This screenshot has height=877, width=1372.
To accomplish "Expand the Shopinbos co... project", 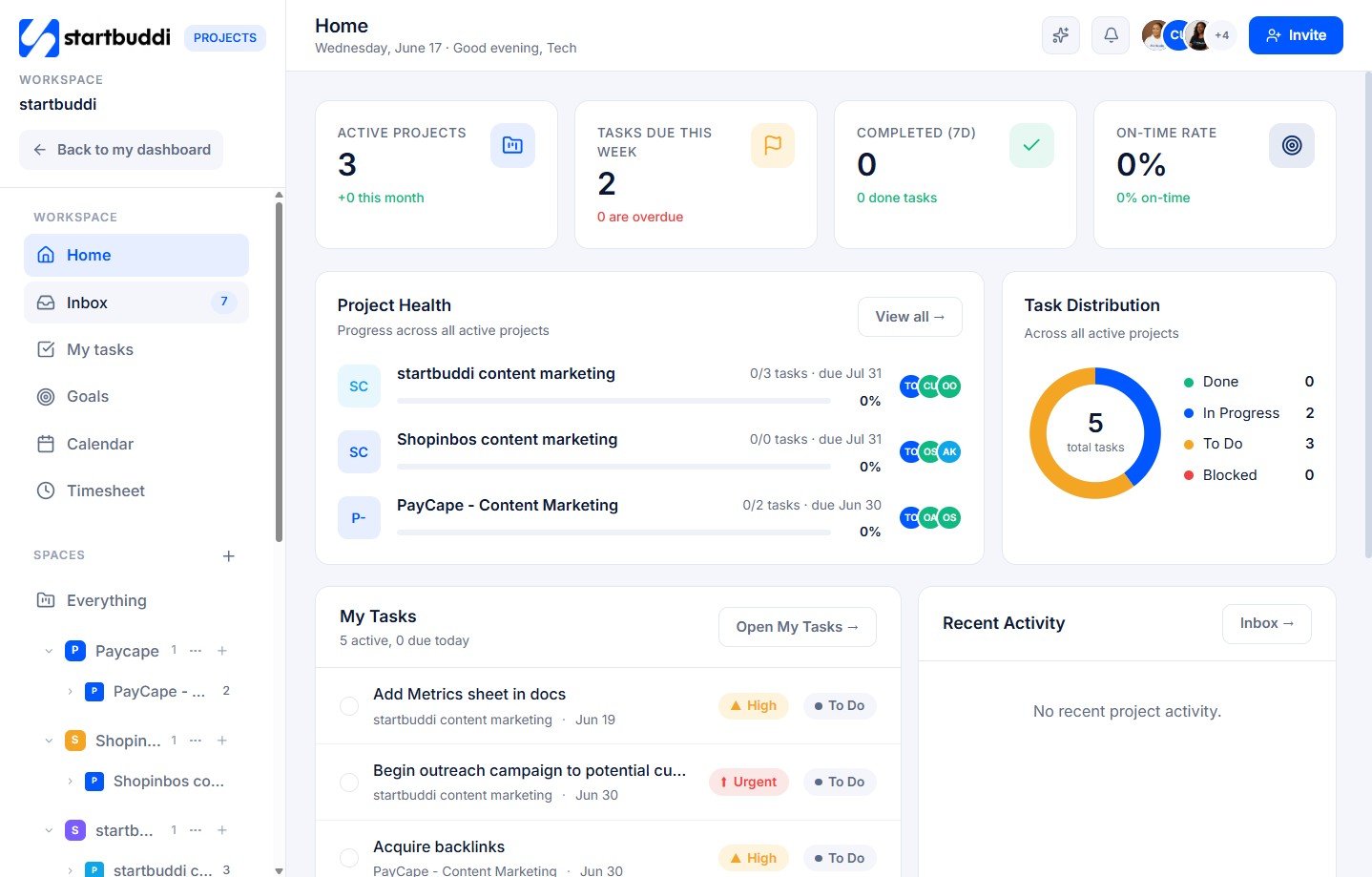I will (70, 781).
